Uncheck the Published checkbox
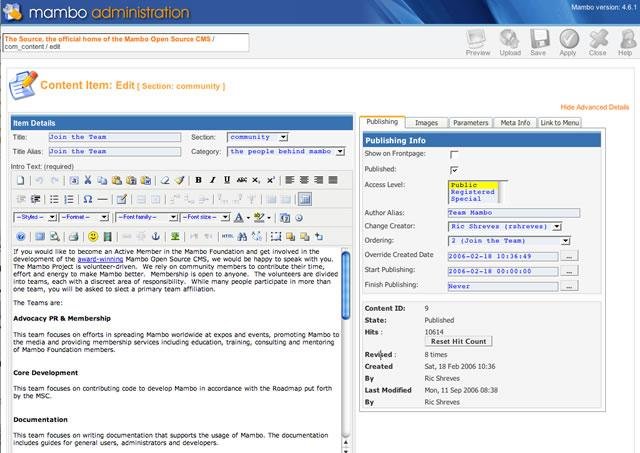 click(453, 170)
